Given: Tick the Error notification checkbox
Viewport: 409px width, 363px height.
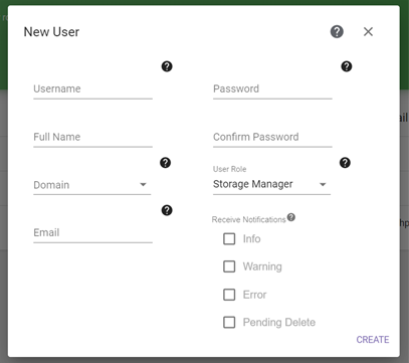Looking at the screenshot, I should point(229,295).
